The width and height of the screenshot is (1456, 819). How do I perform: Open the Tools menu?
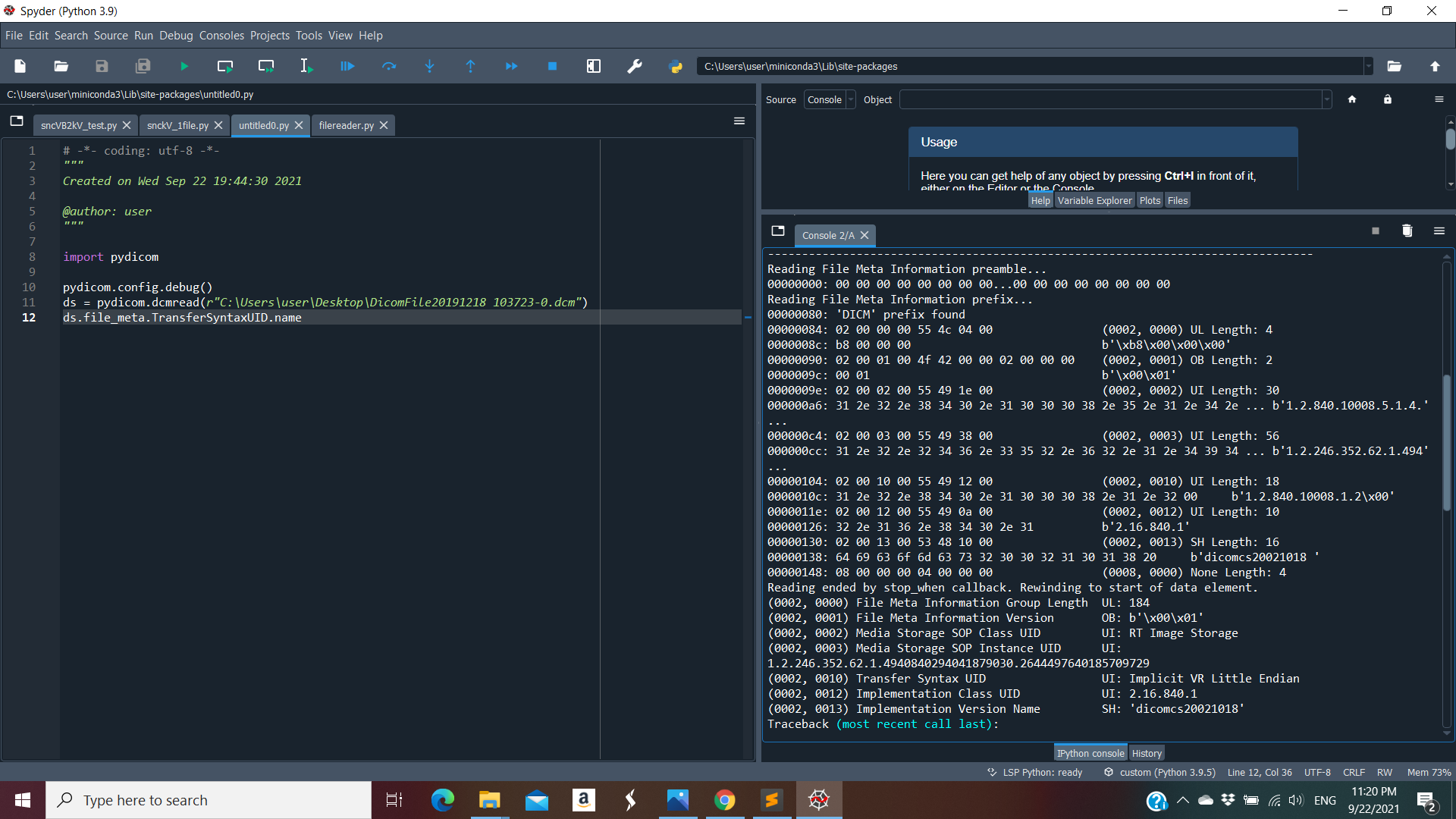(309, 36)
